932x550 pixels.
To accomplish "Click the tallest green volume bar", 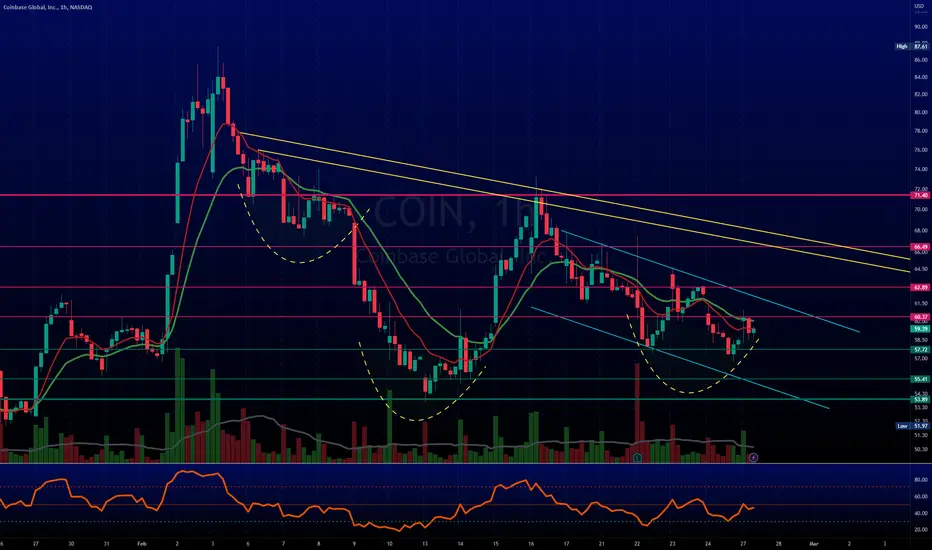I will (x=178, y=406).
